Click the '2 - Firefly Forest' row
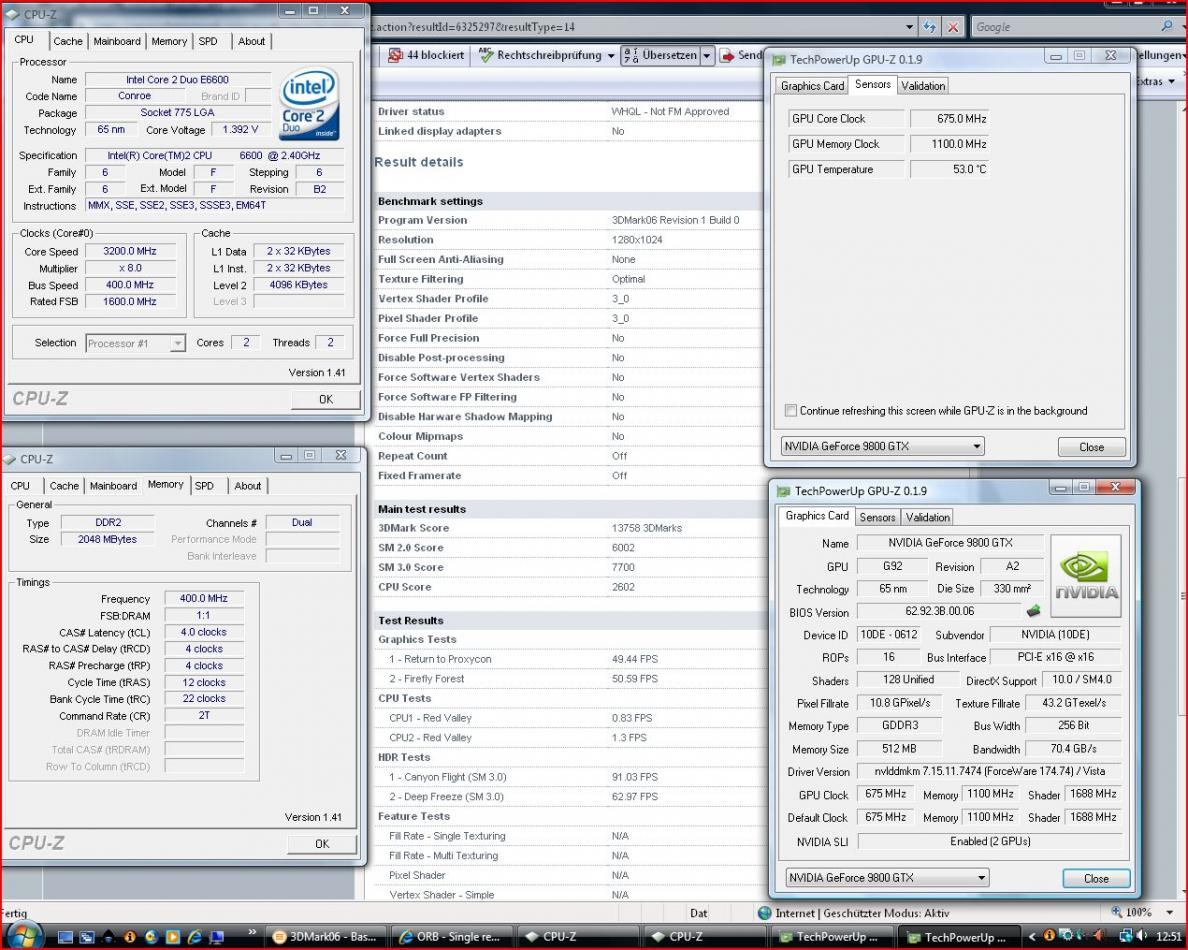The image size is (1188, 950). (568, 679)
